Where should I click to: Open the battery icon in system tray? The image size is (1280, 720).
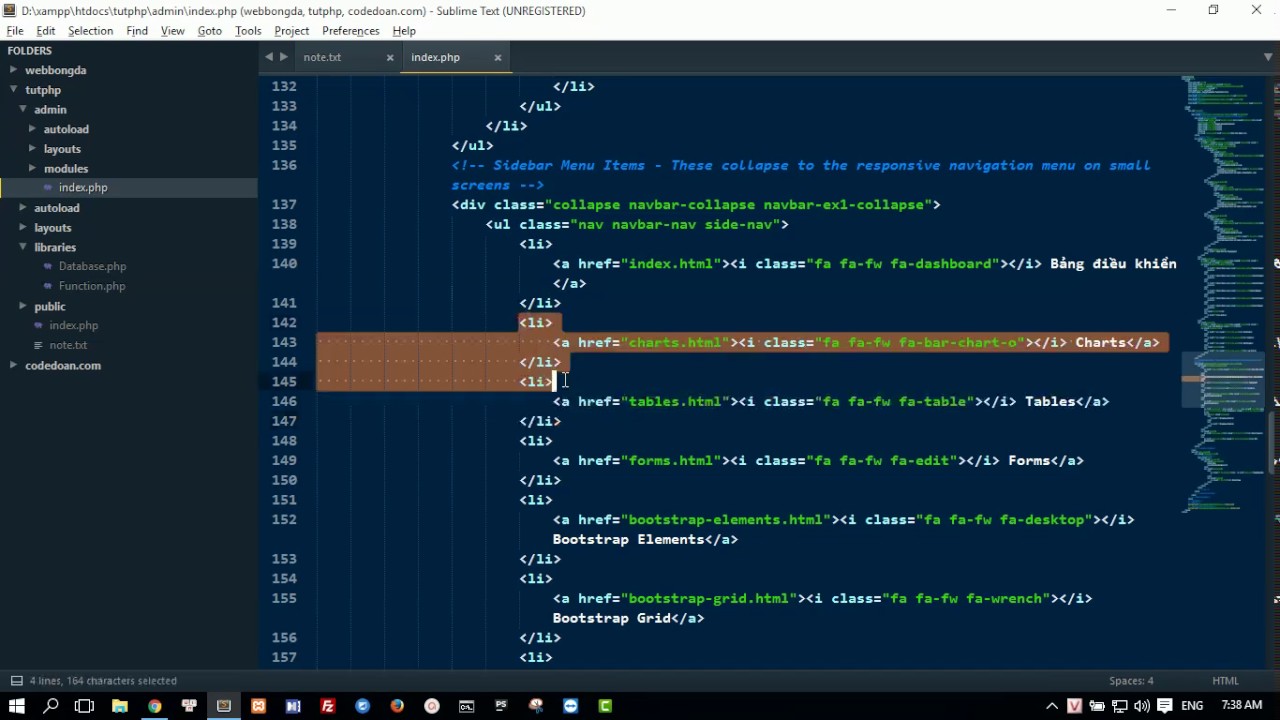(1097, 706)
